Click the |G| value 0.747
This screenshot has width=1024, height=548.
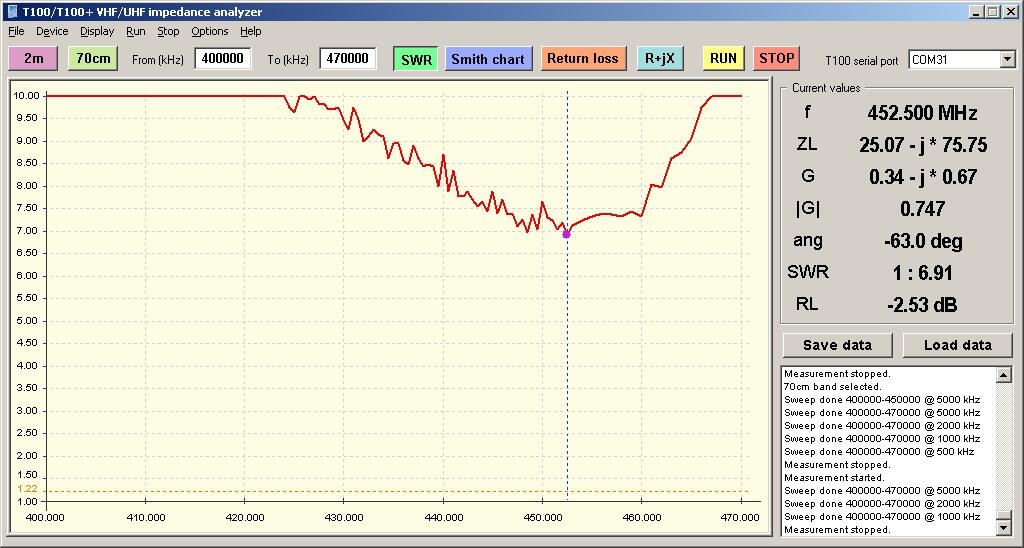click(x=922, y=208)
